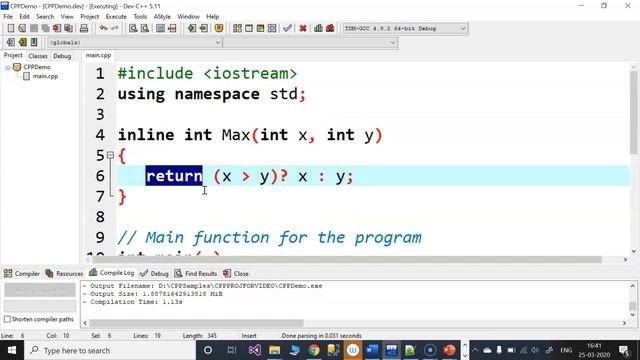Open the Help menu
The height and width of the screenshot is (360, 640).
point(212,17)
